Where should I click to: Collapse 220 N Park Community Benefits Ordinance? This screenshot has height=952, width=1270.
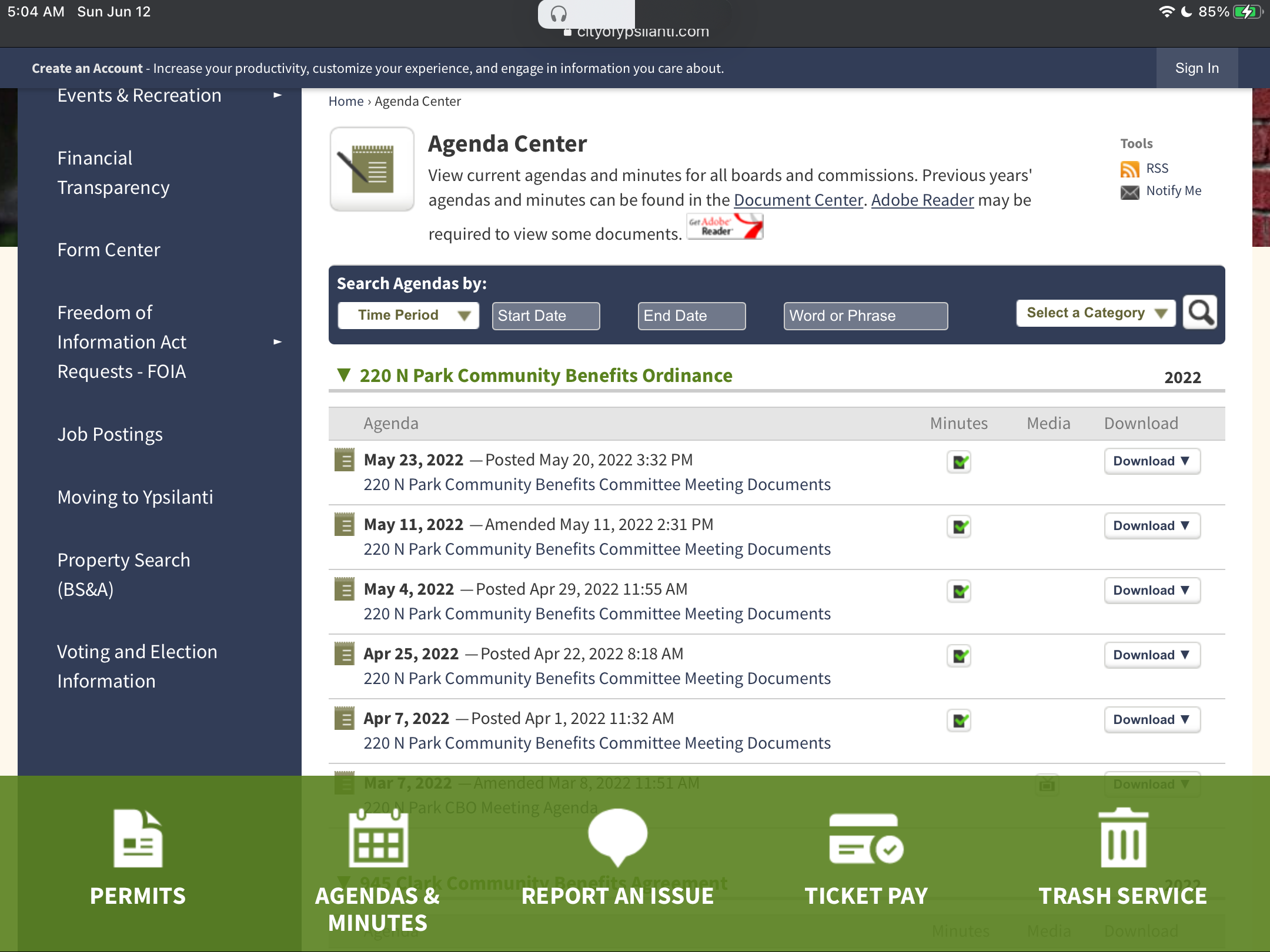(x=345, y=375)
